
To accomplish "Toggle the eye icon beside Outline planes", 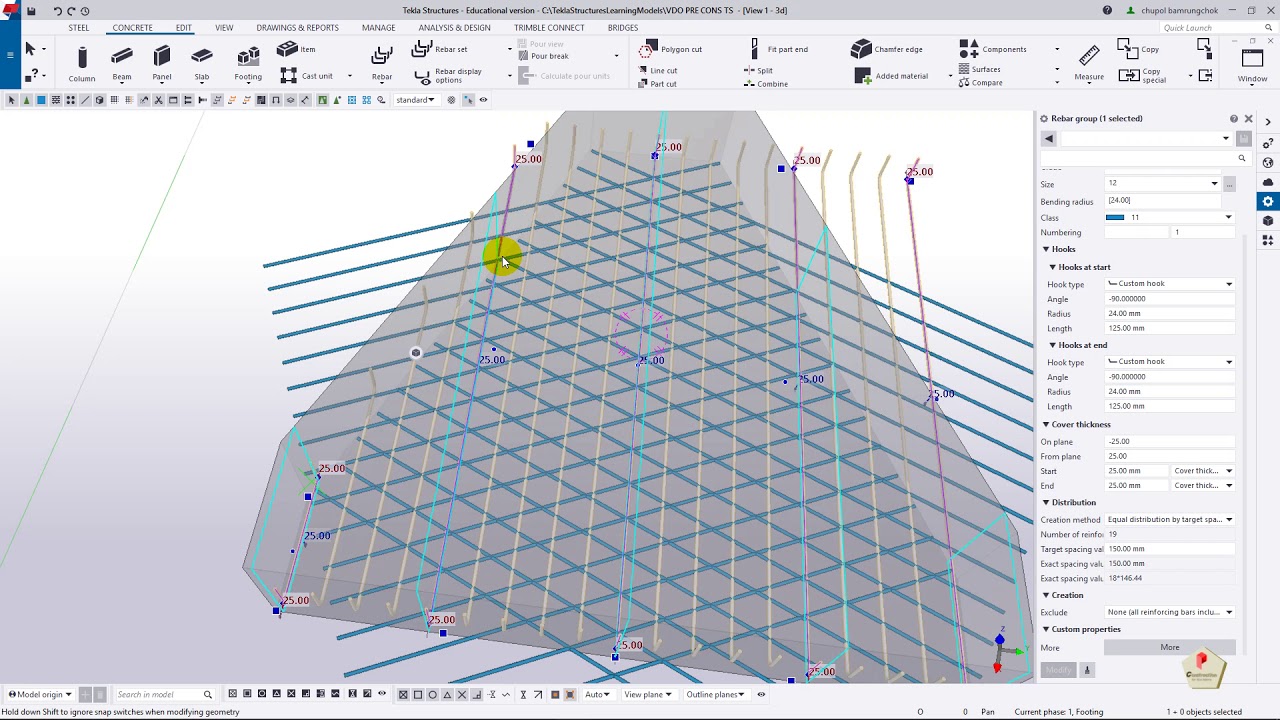I will pos(761,694).
